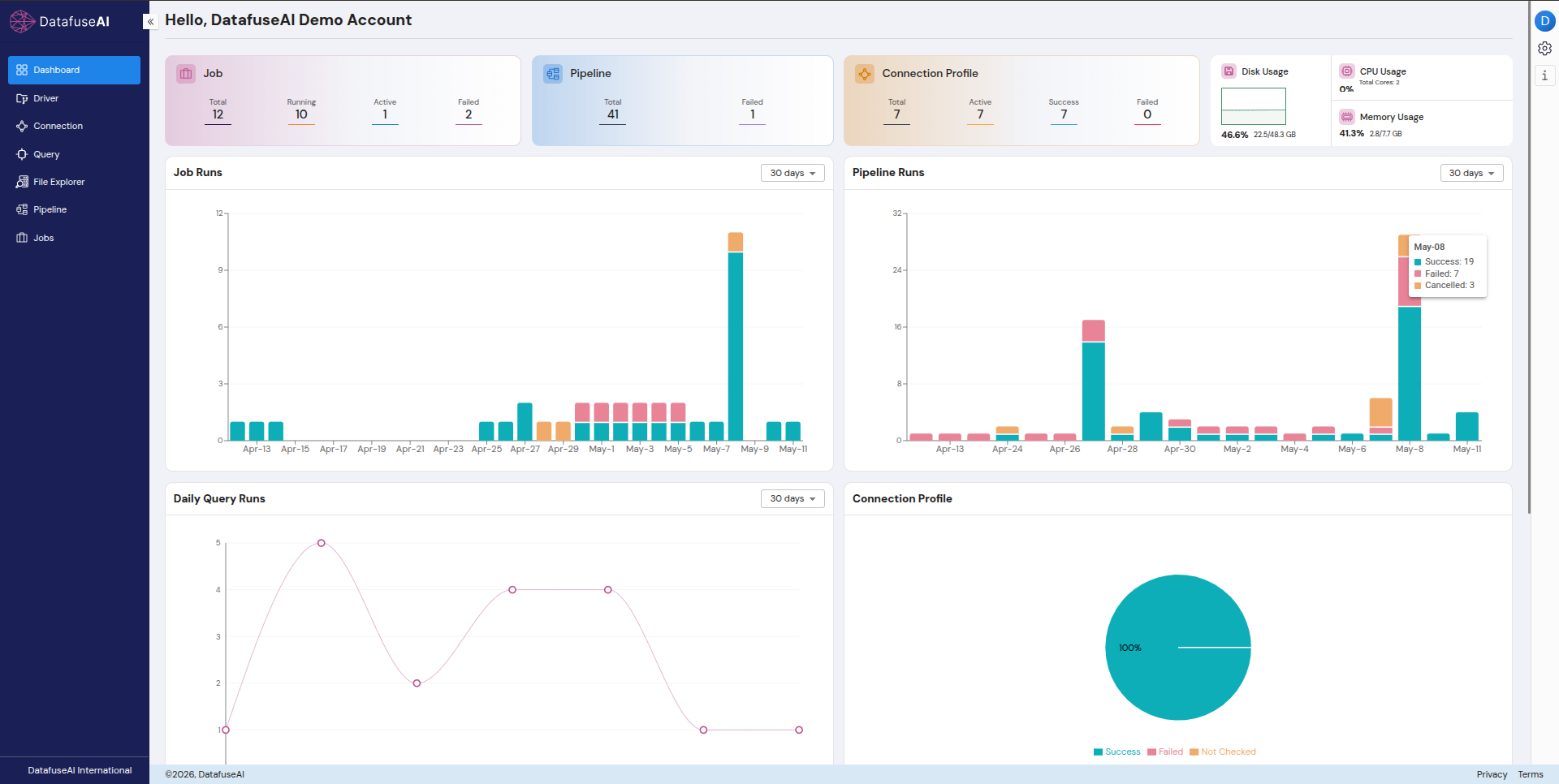This screenshot has width=1559, height=784.
Task: Open File Explorer from the sidebar
Action: coord(74,182)
